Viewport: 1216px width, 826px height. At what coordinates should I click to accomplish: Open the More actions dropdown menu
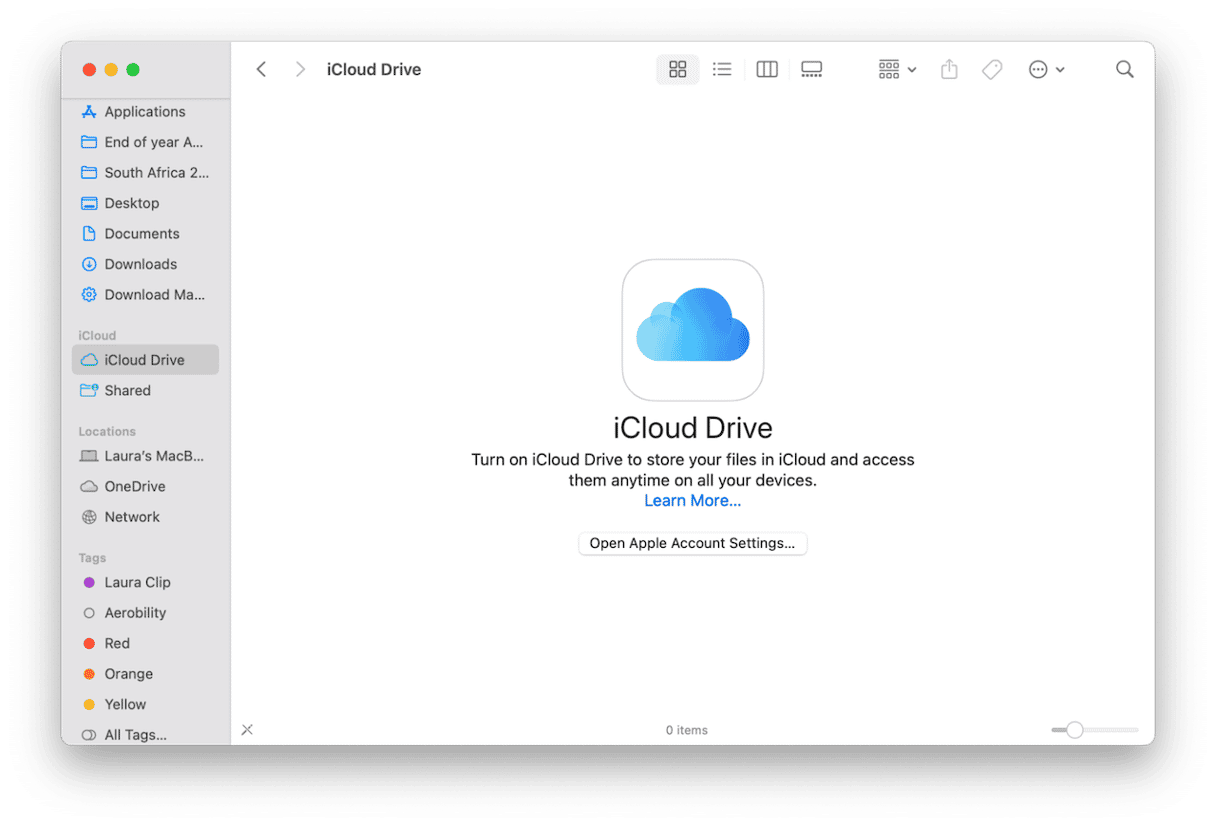[x=1046, y=69]
